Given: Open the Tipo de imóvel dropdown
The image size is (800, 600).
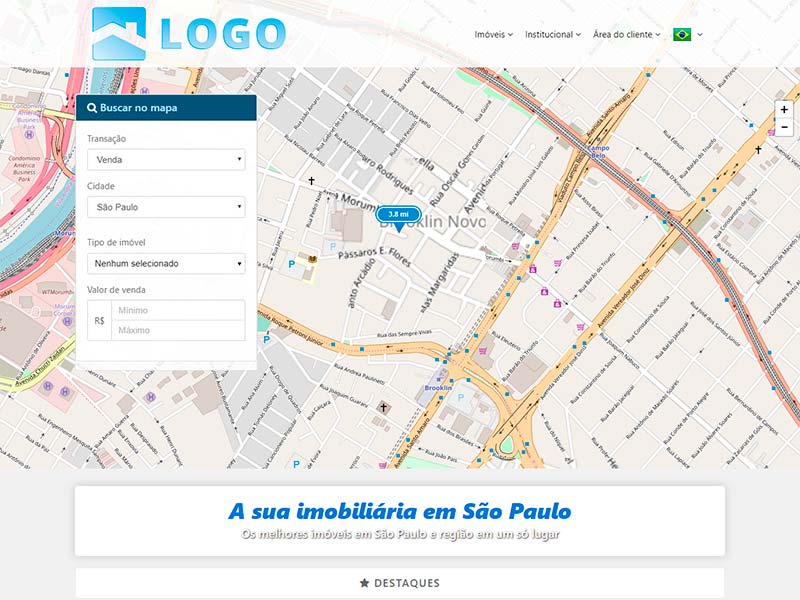Looking at the screenshot, I should click(x=166, y=263).
